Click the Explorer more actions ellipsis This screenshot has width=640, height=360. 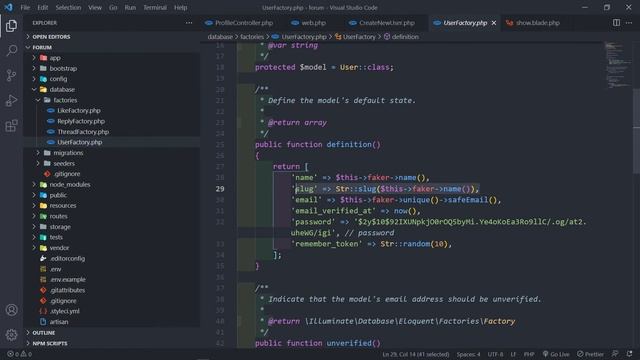[x=189, y=23]
